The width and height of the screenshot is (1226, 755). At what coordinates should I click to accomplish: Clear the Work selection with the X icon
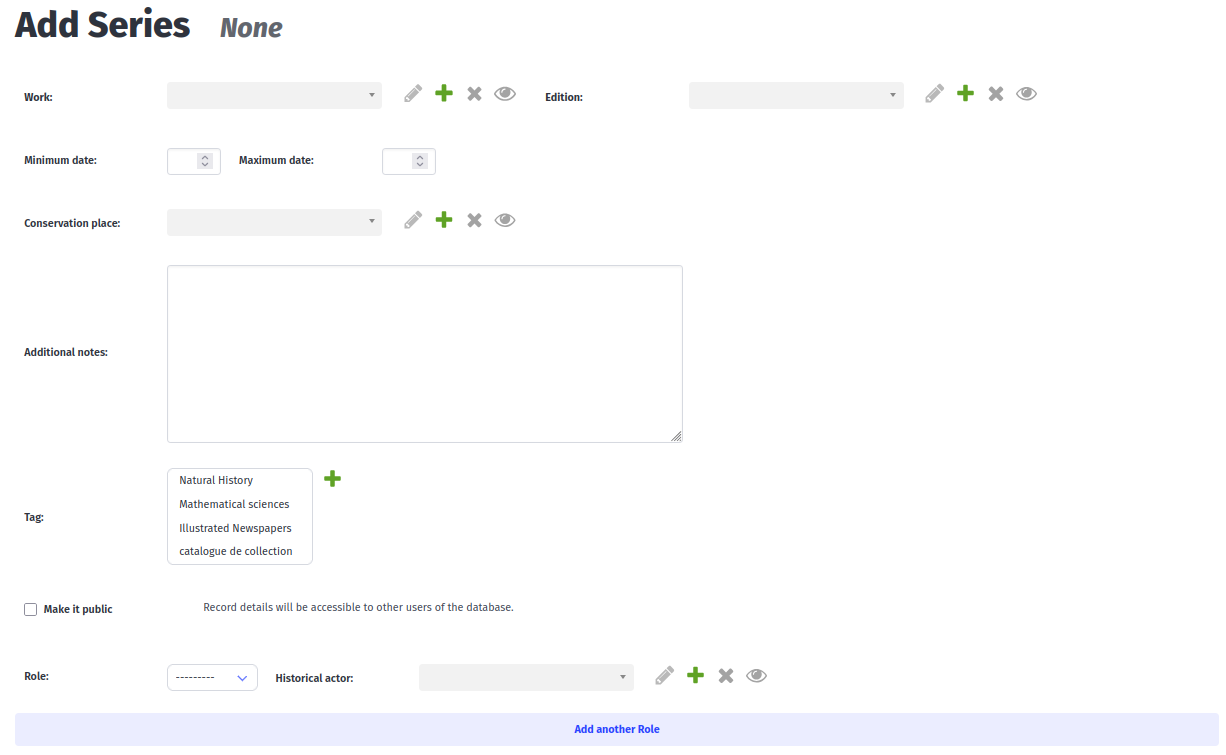pyautogui.click(x=474, y=93)
